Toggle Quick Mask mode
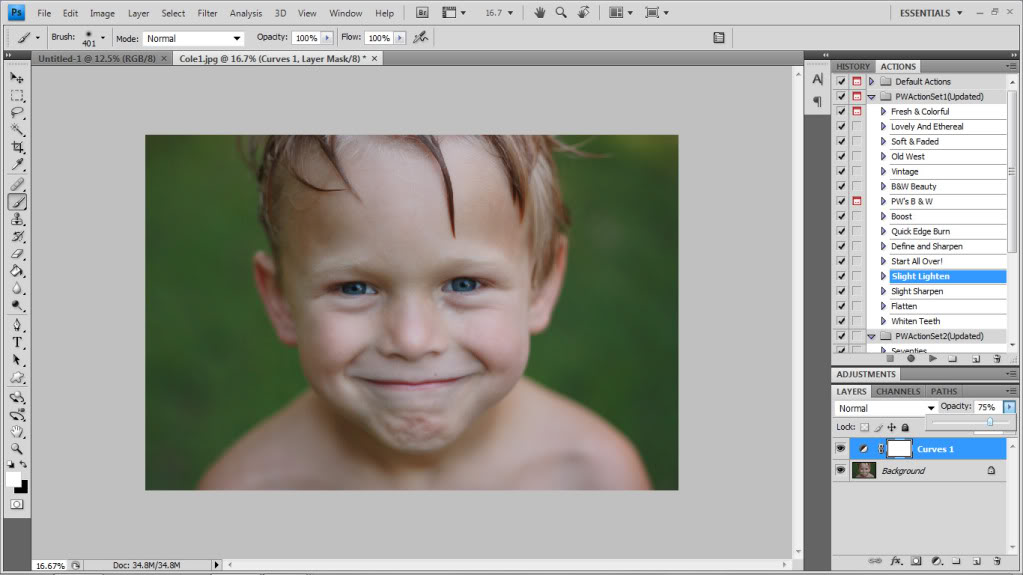This screenshot has height=575, width=1023. pos(17,505)
